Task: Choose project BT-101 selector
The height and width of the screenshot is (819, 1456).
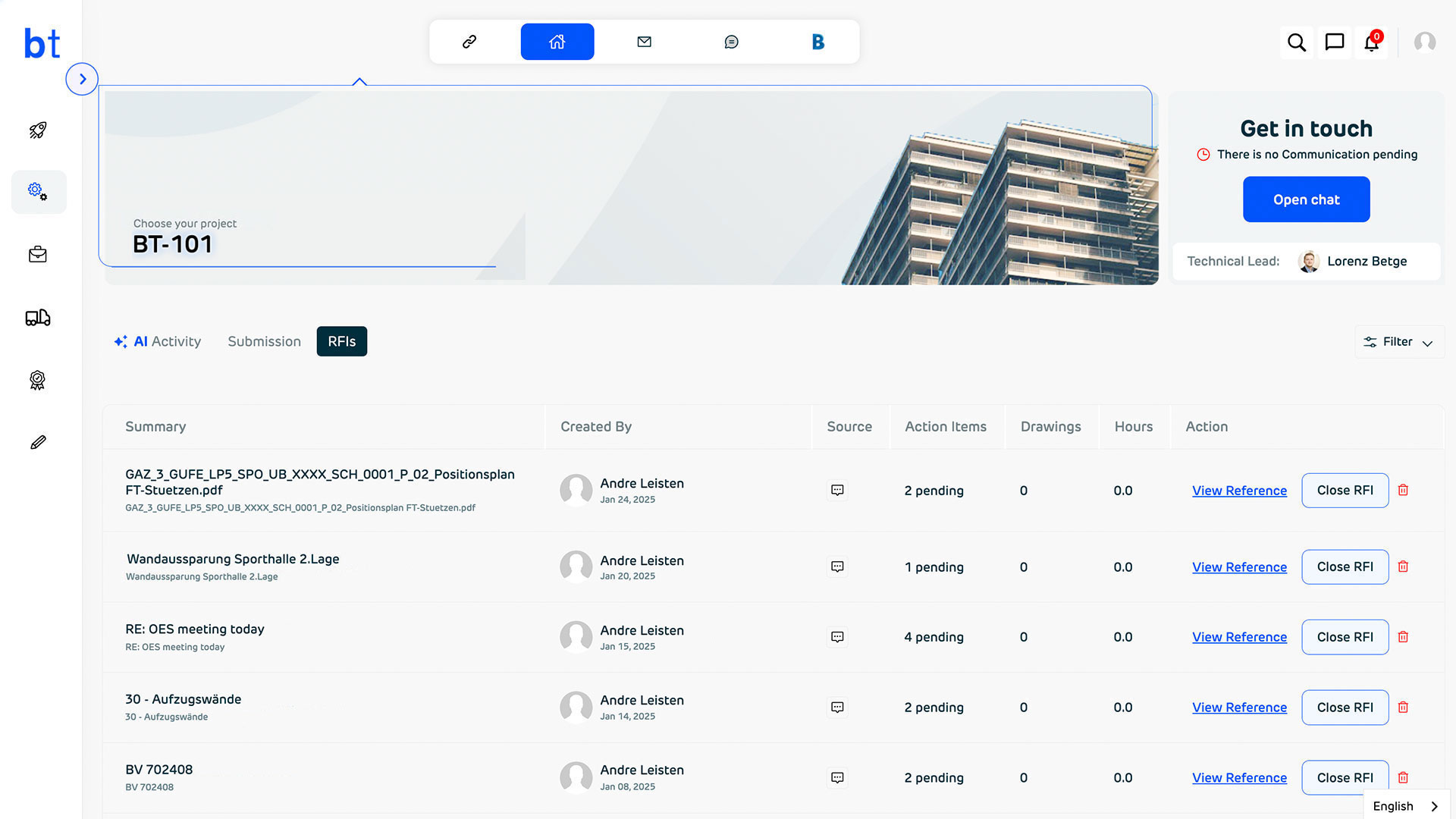Action: (174, 244)
